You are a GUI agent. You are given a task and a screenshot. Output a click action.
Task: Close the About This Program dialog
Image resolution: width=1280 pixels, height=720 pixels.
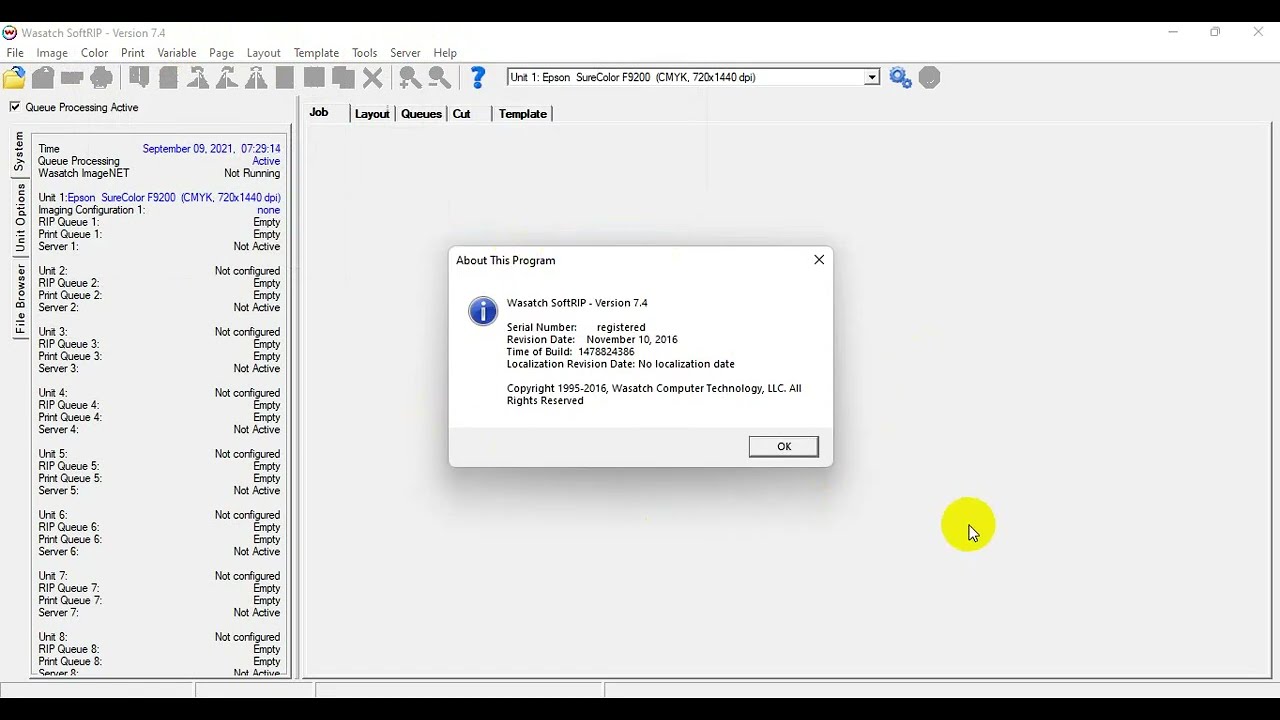[x=819, y=260]
